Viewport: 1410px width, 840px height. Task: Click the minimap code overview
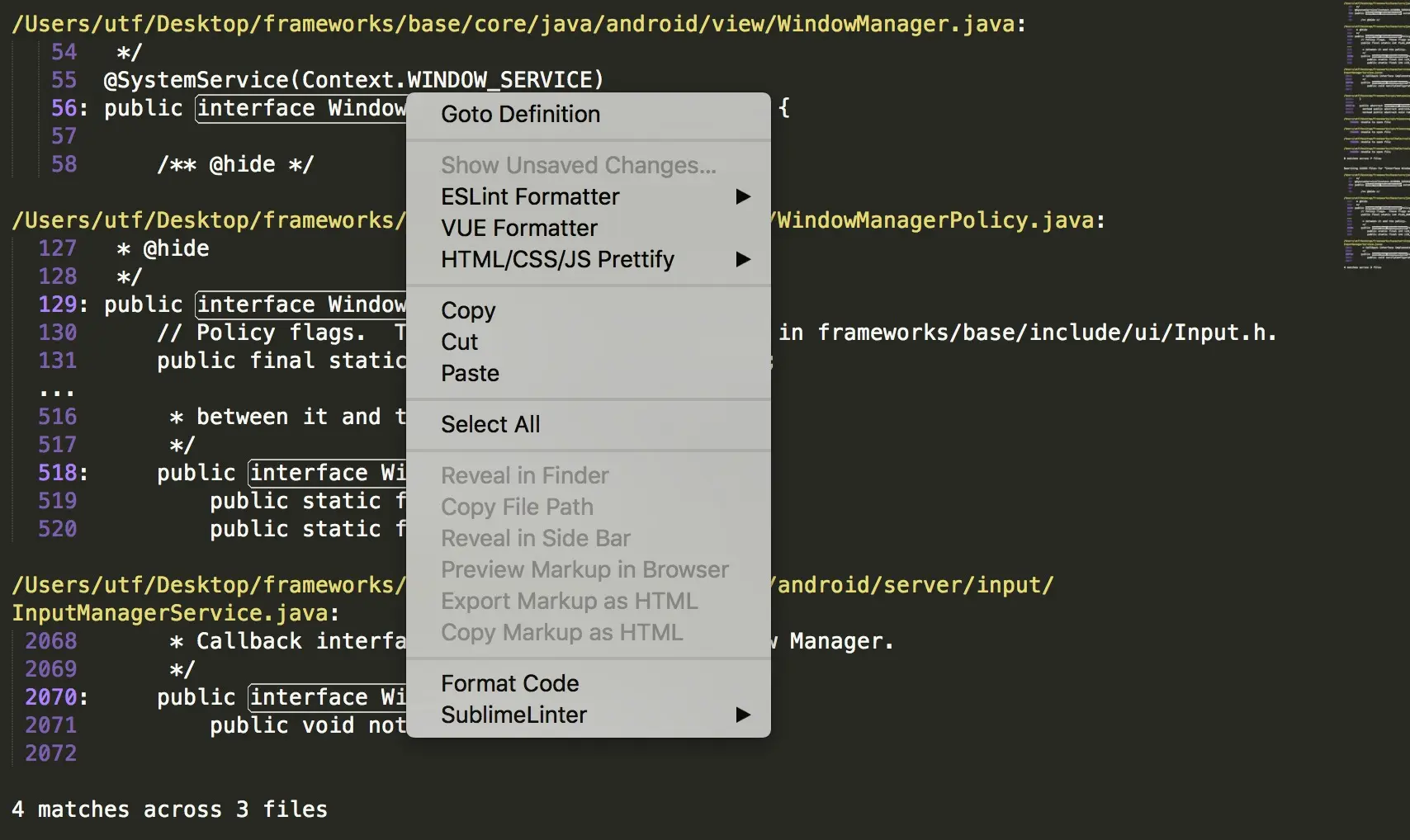coord(1376,136)
